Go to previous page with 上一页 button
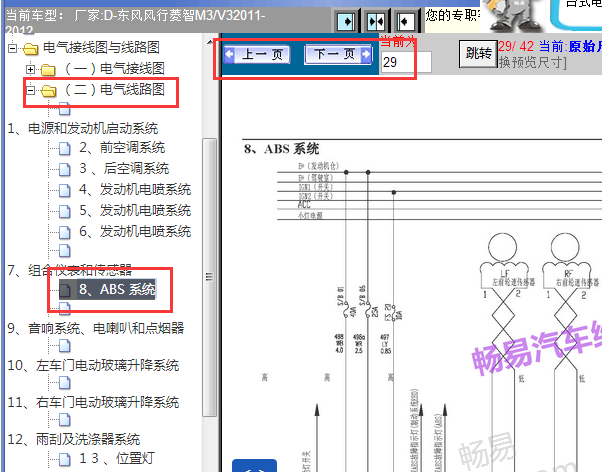602x472 pixels. tap(257, 54)
